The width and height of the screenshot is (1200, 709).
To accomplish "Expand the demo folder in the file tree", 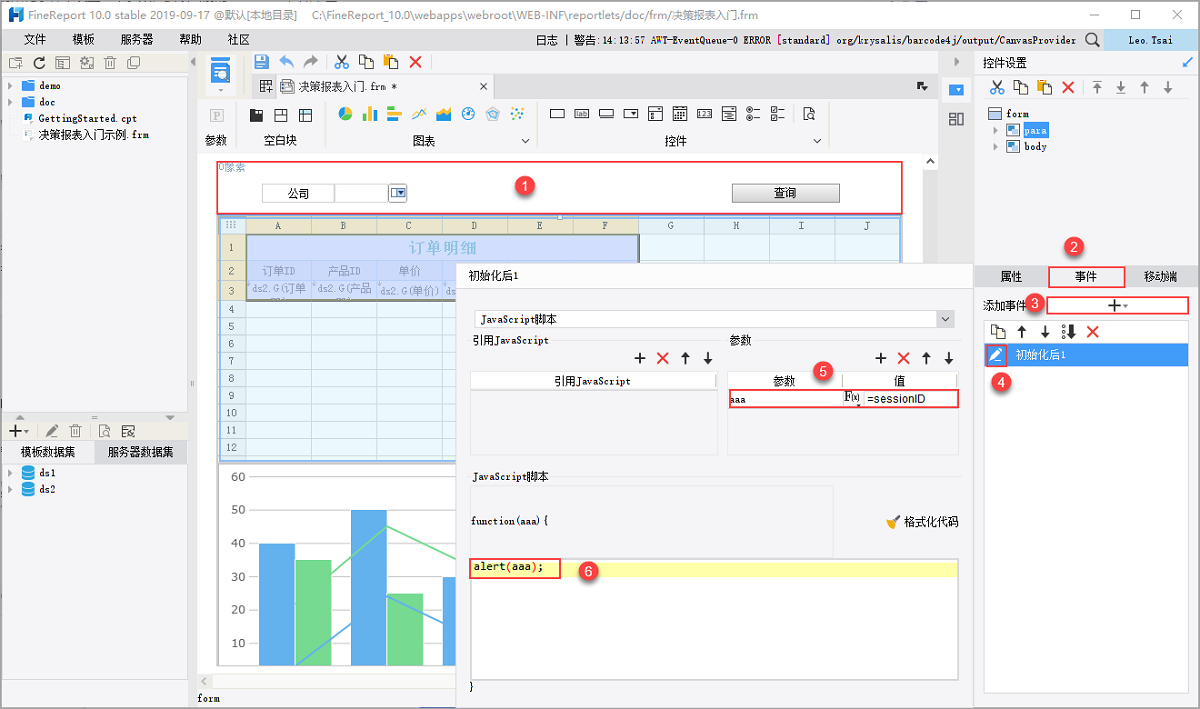I will 10,86.
